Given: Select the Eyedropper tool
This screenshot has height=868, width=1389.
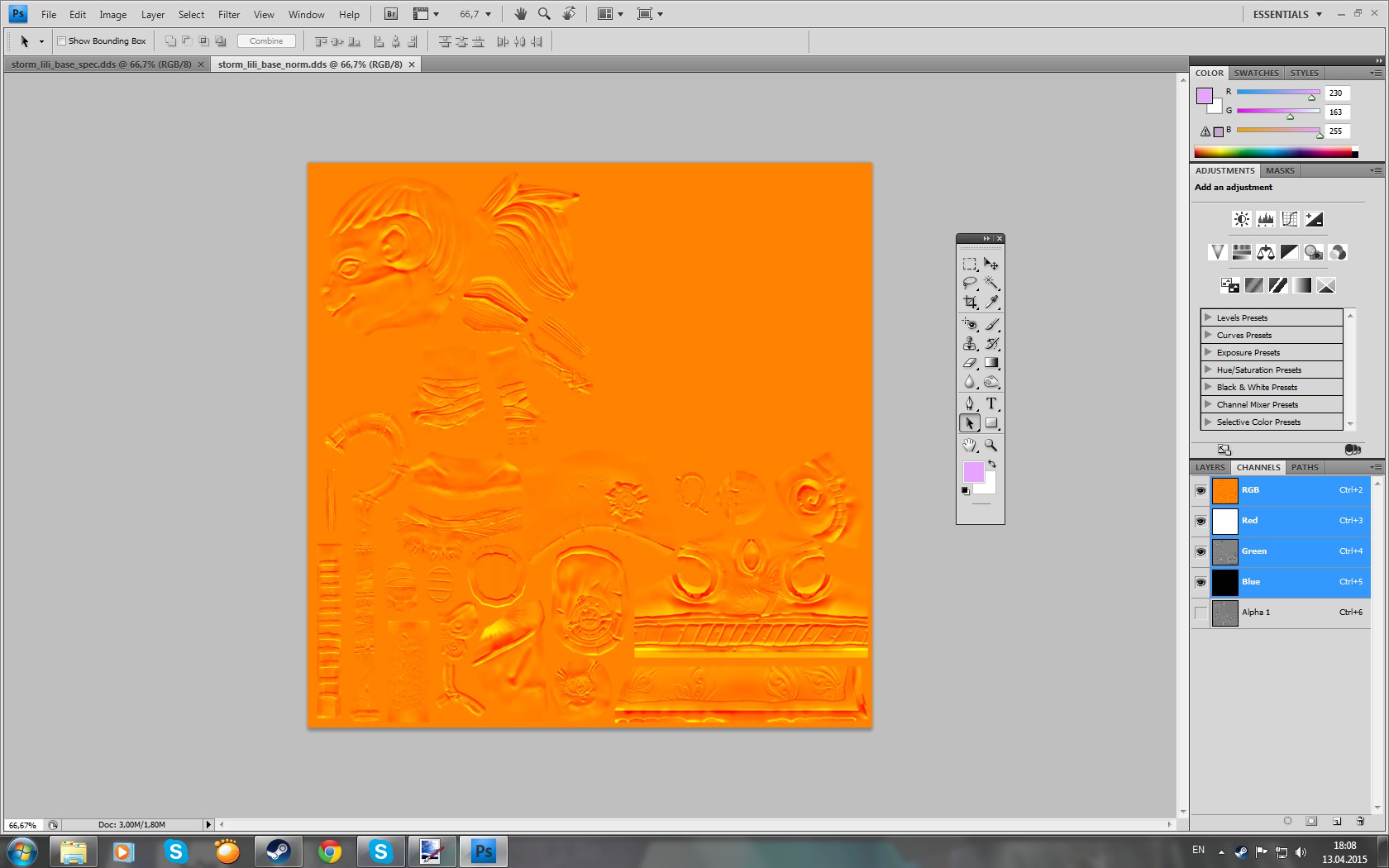Looking at the screenshot, I should [991, 303].
